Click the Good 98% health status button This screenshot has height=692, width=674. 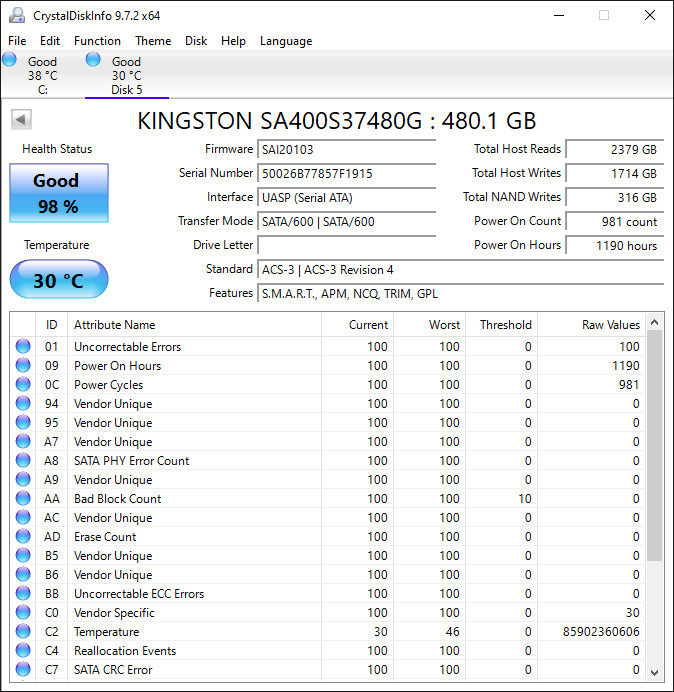59,193
